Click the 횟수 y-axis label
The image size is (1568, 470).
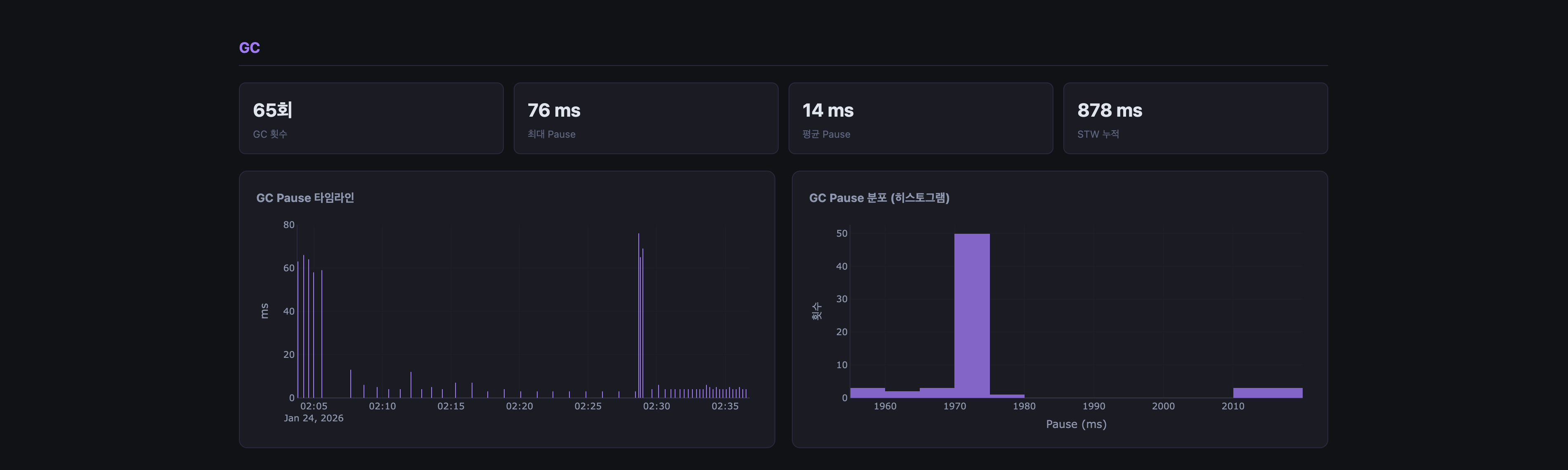coord(817,311)
